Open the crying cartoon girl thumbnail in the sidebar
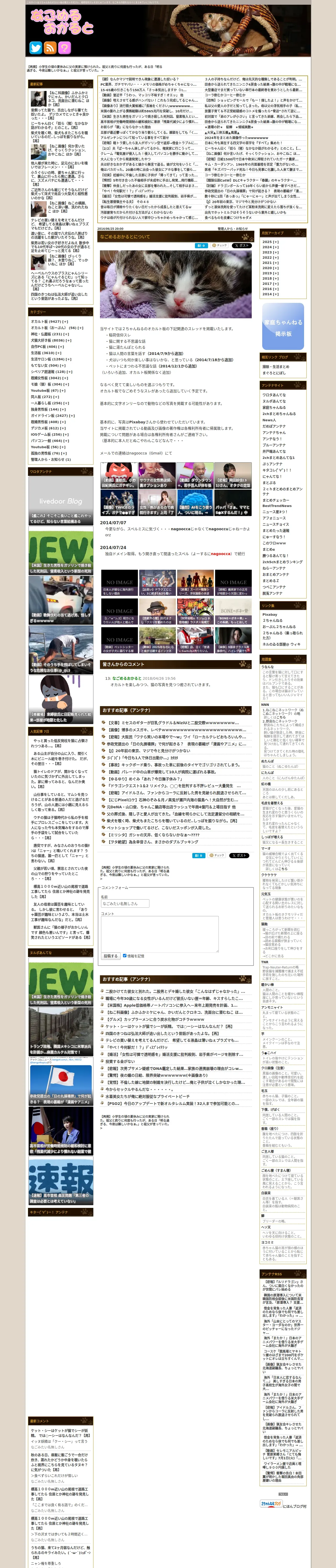Image resolution: width=336 pixels, height=1568 pixels. click(x=60, y=699)
